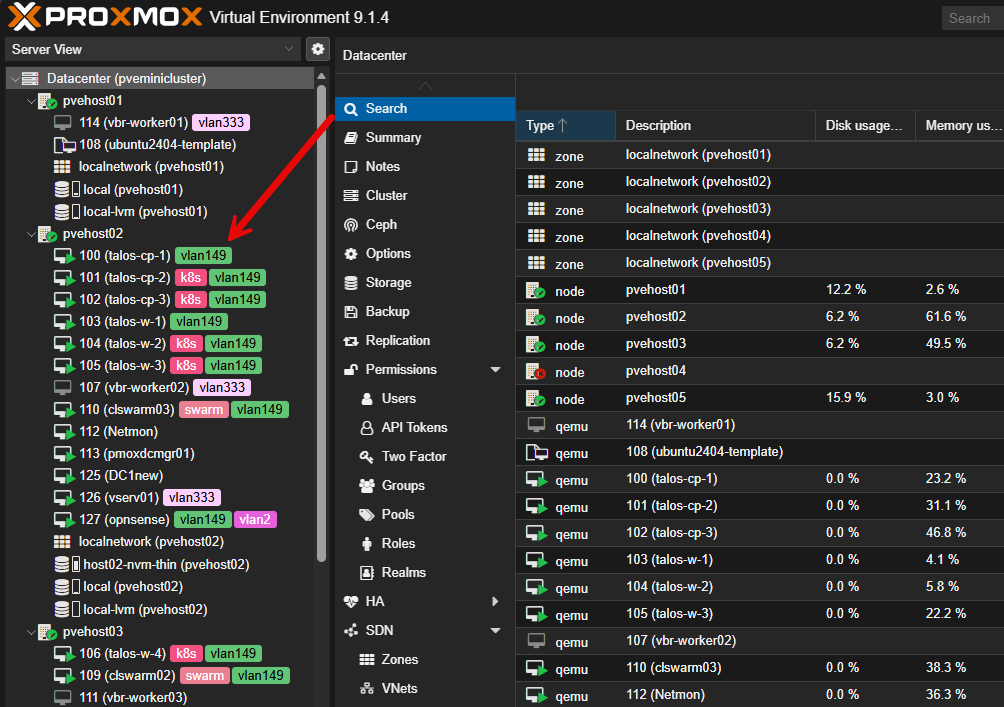The image size is (1004, 707).
Task: Click the offline node icon for pvehost04 row
Action: tap(535, 371)
